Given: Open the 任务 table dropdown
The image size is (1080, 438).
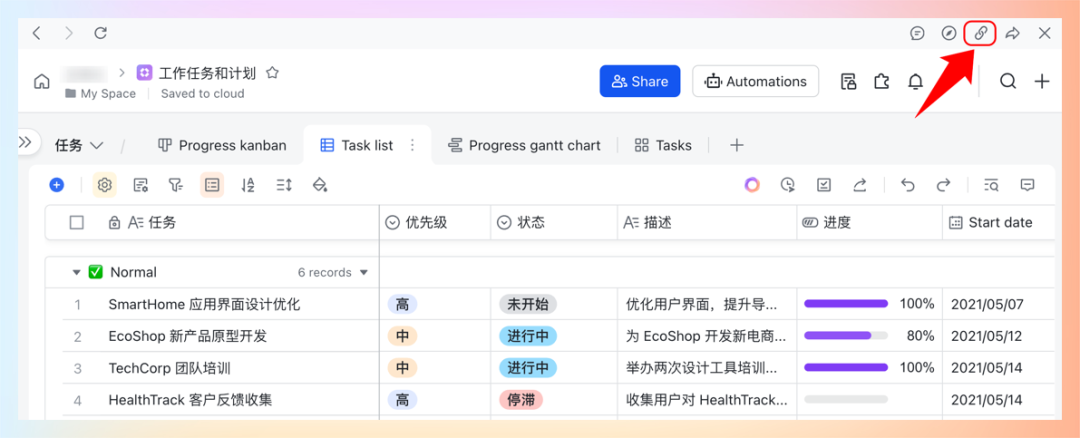Looking at the screenshot, I should pos(79,145).
